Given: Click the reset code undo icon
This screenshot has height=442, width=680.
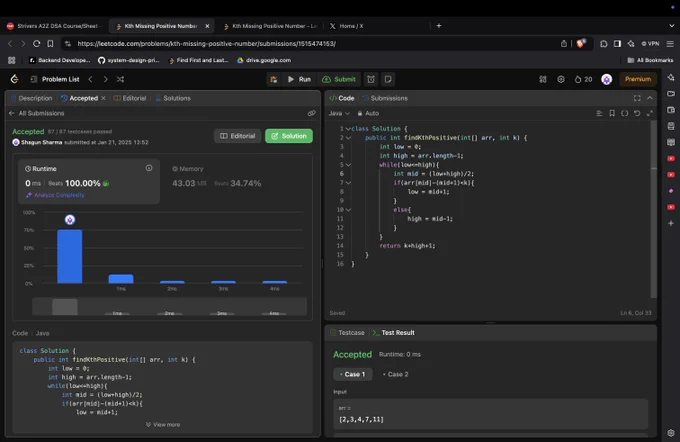Looking at the screenshot, I should pyautogui.click(x=637, y=113).
